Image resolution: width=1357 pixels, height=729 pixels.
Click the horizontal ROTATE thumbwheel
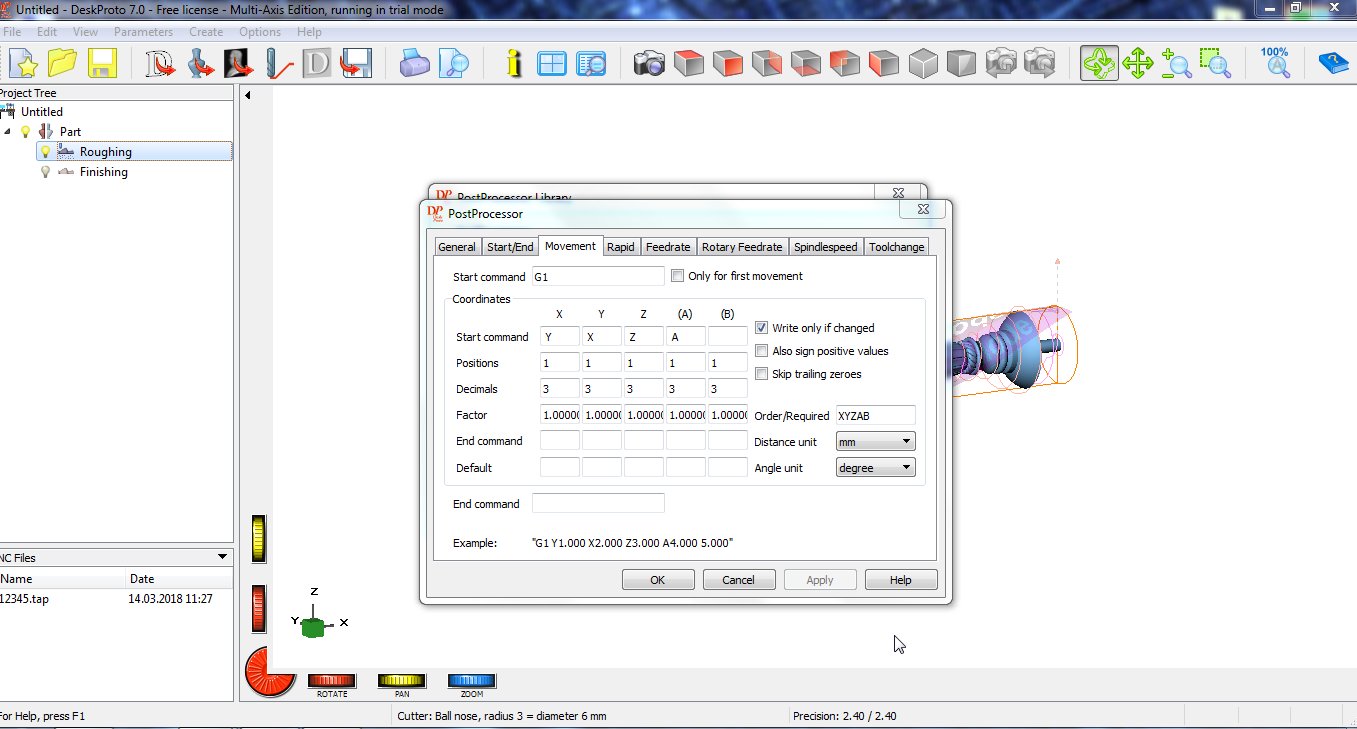[x=332, y=681]
